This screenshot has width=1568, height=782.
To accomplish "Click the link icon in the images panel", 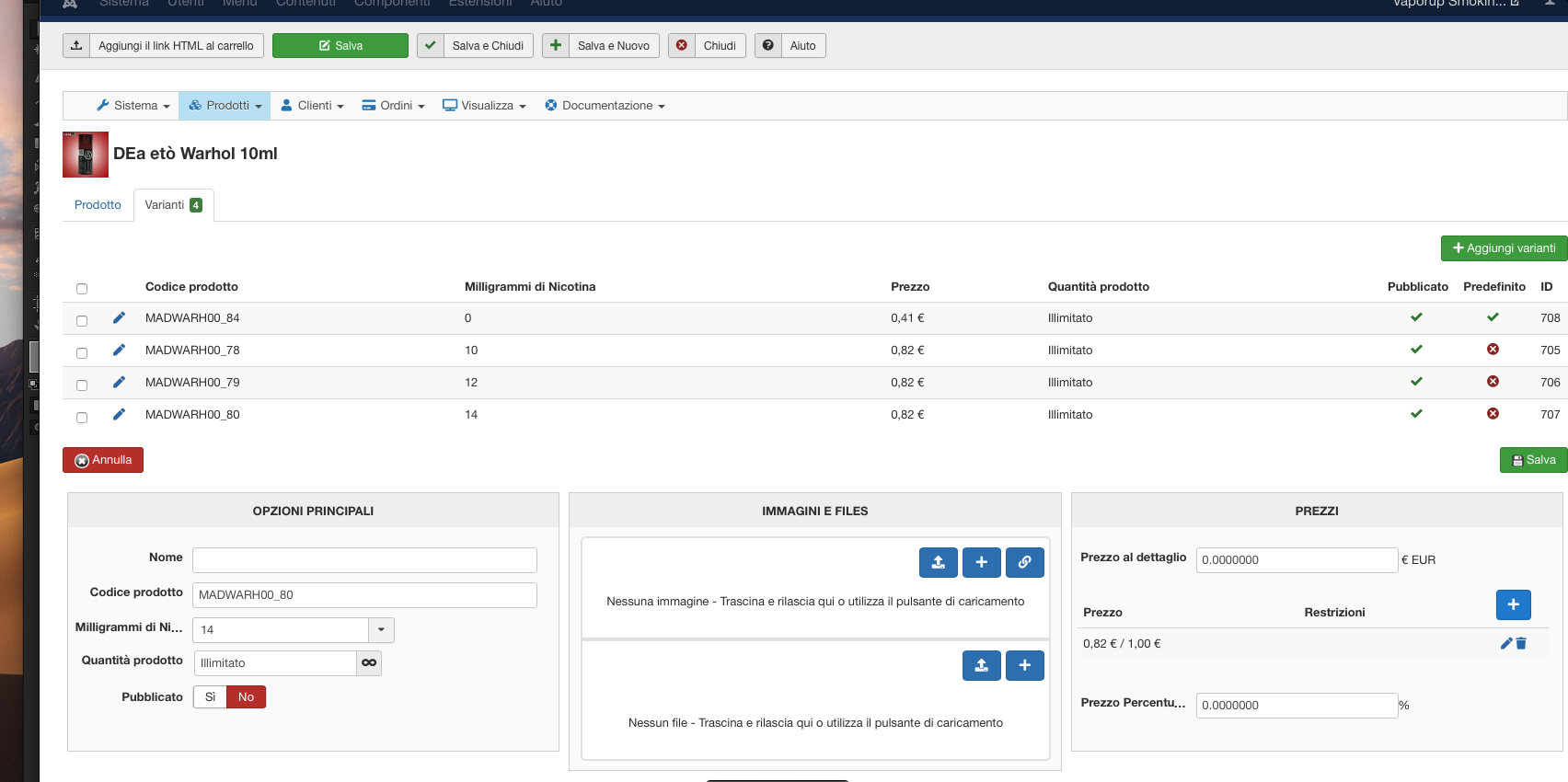I will tap(1024, 562).
